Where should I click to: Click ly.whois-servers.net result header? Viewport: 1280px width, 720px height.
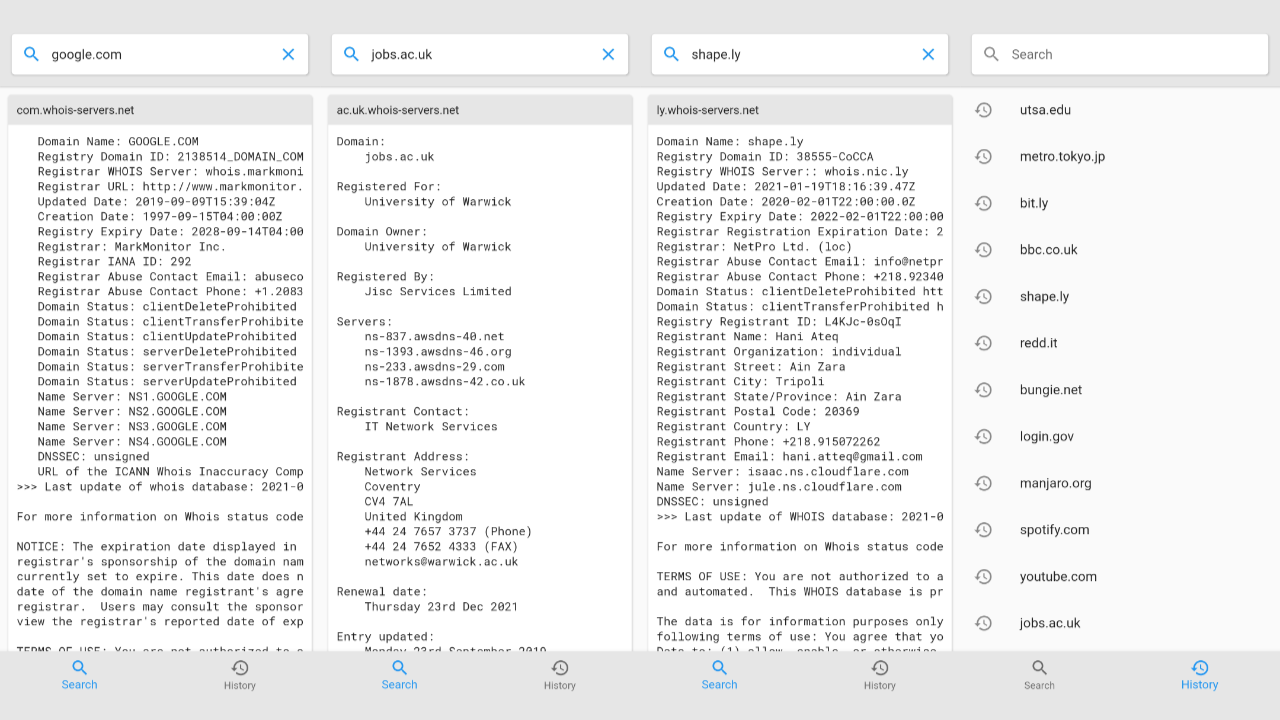tap(800, 110)
